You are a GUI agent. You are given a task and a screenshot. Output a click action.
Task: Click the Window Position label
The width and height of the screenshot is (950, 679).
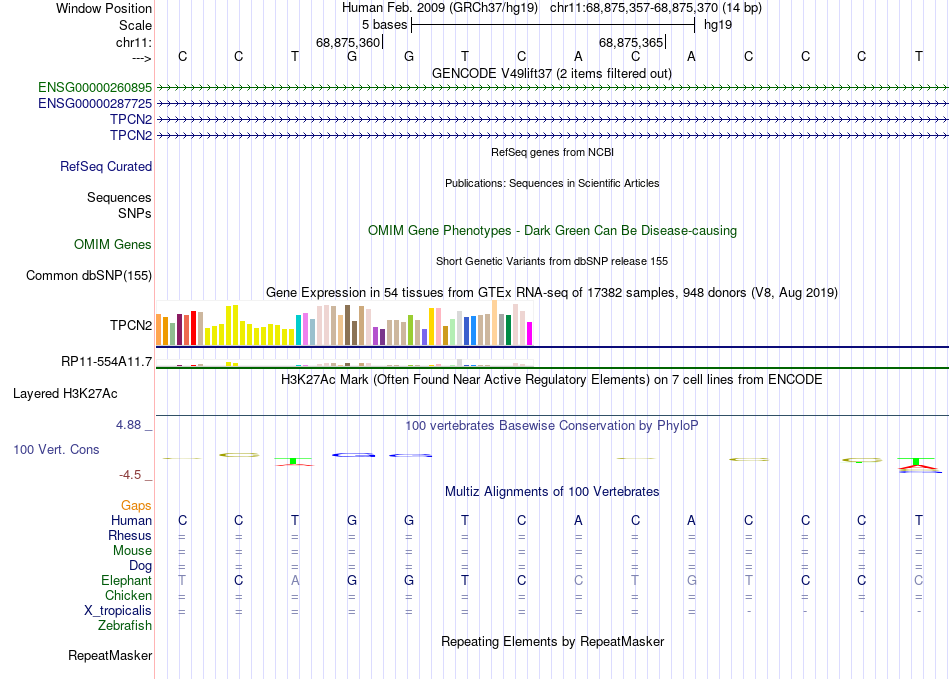click(x=104, y=8)
